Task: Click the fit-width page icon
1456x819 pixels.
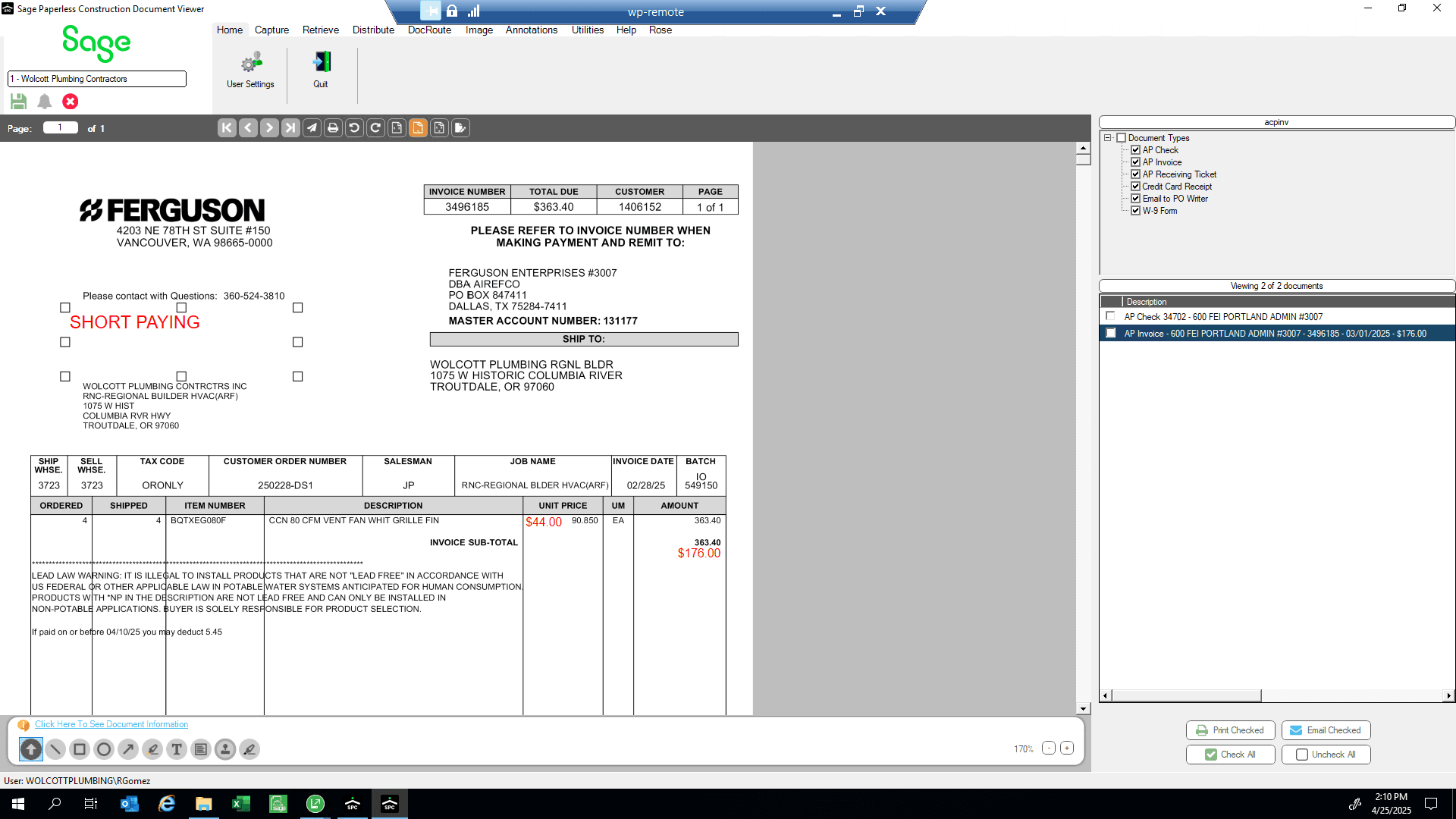Action: point(397,127)
